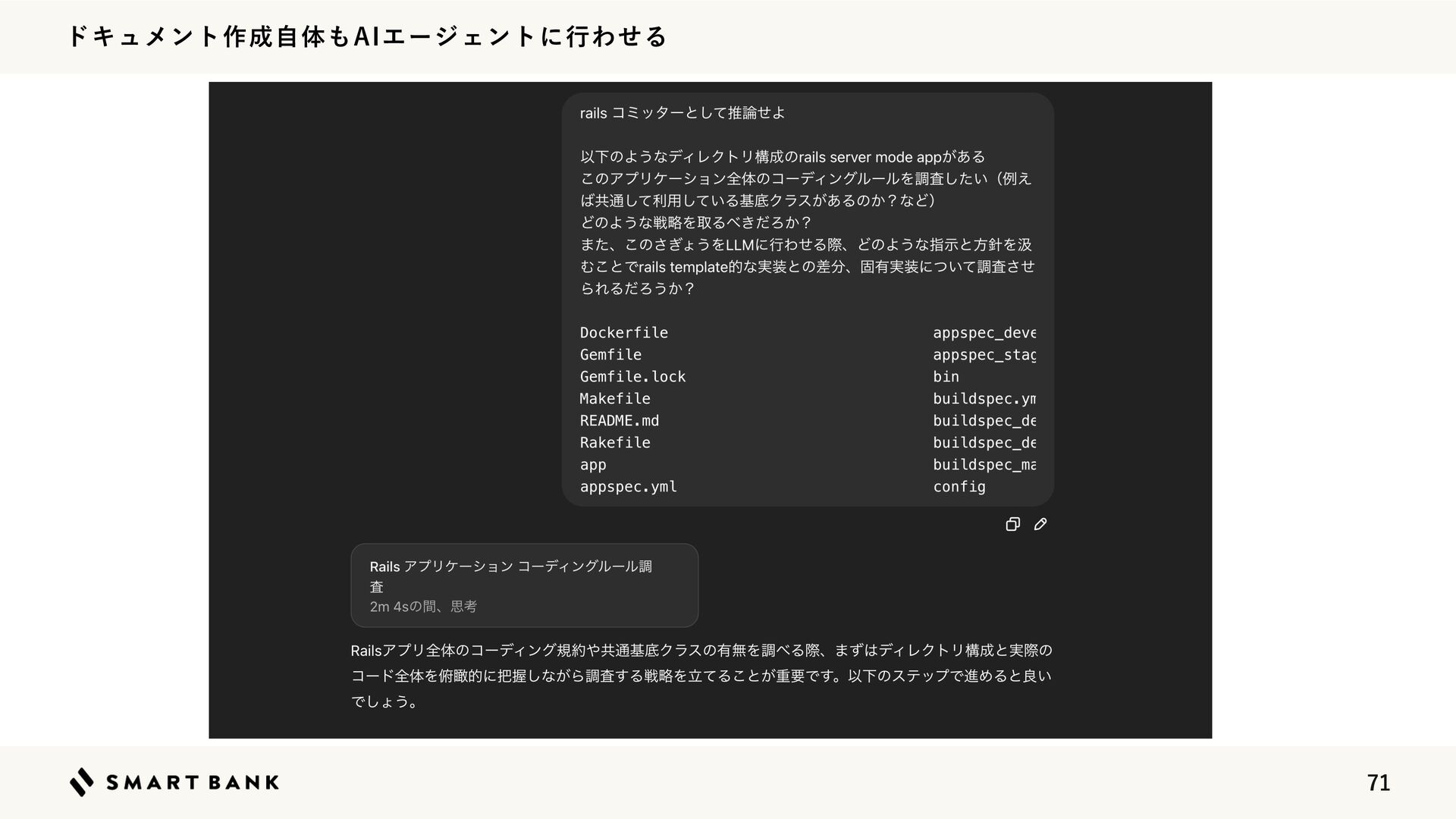This screenshot has width=1456, height=819.
Task: Click 'Makefile' in the file listing
Action: click(614, 399)
